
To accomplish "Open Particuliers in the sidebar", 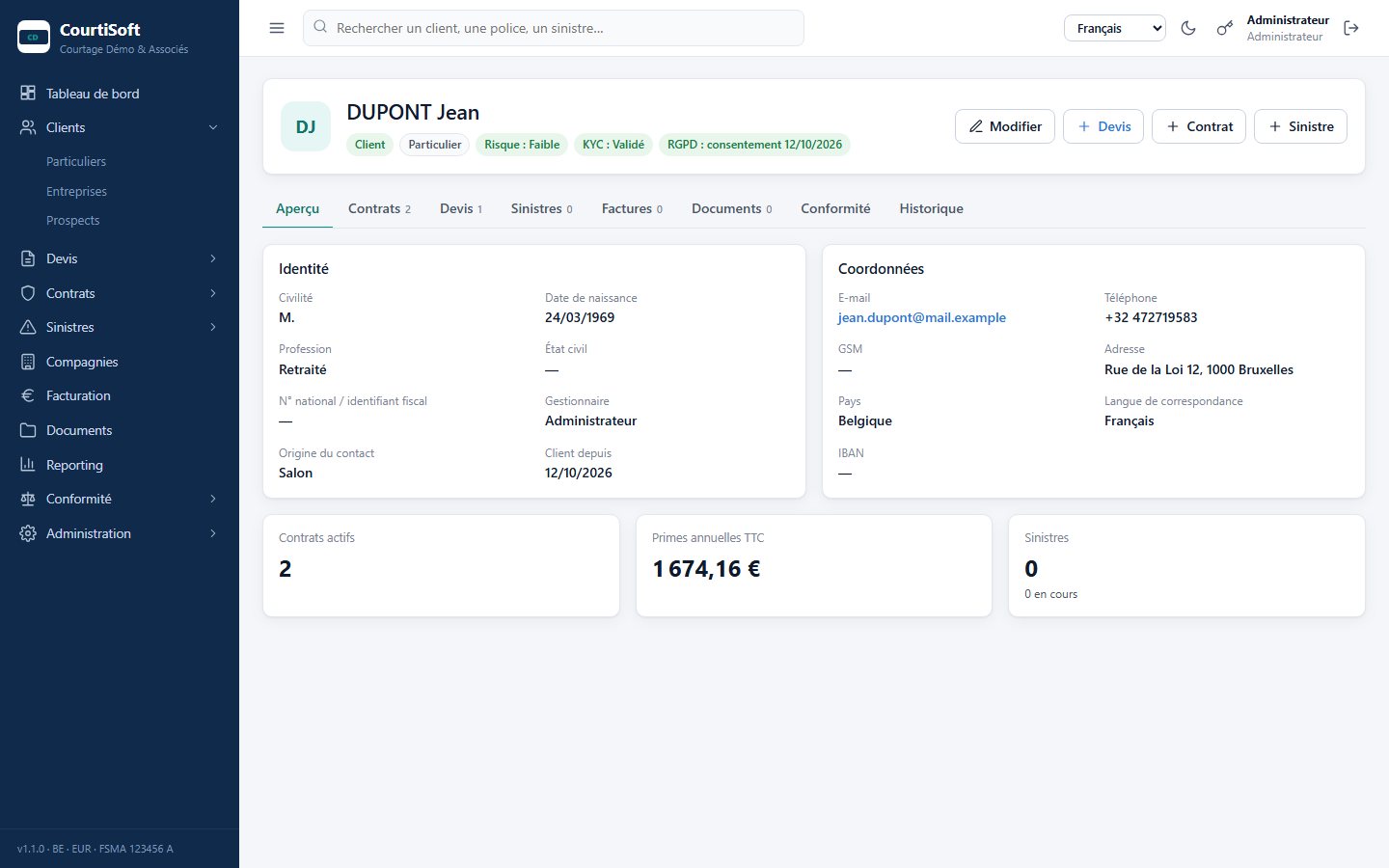I will pos(76,161).
